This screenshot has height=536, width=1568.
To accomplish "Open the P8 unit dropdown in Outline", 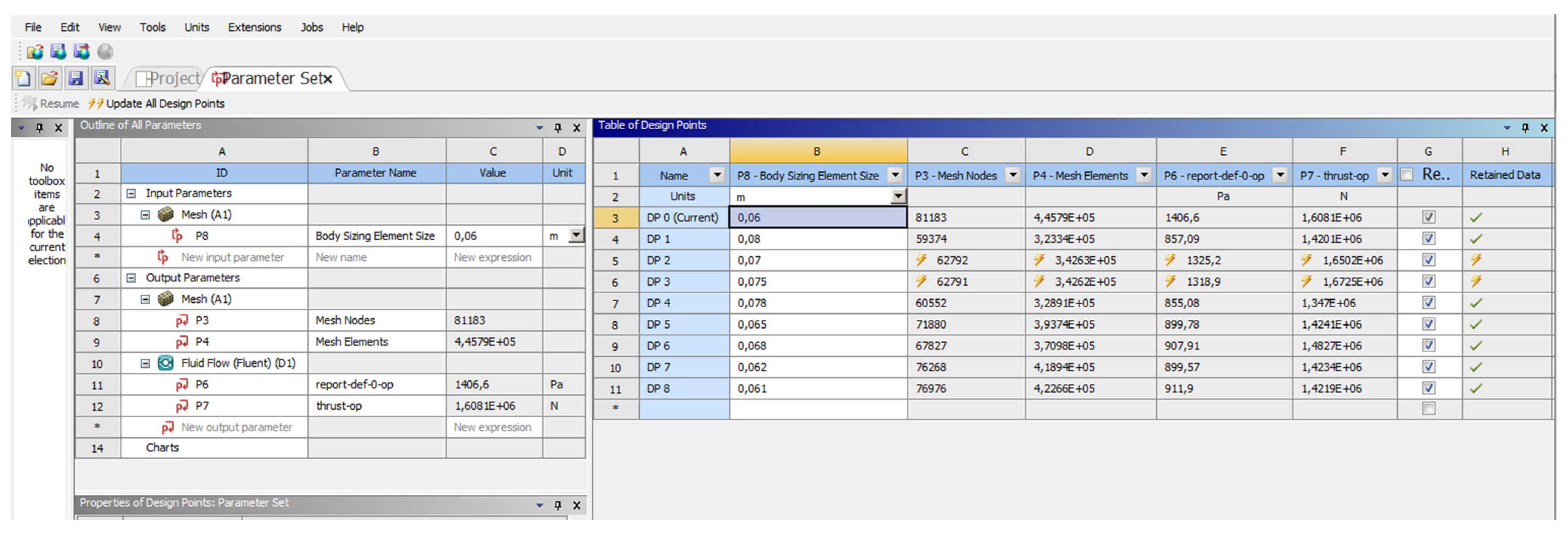I will point(576,235).
